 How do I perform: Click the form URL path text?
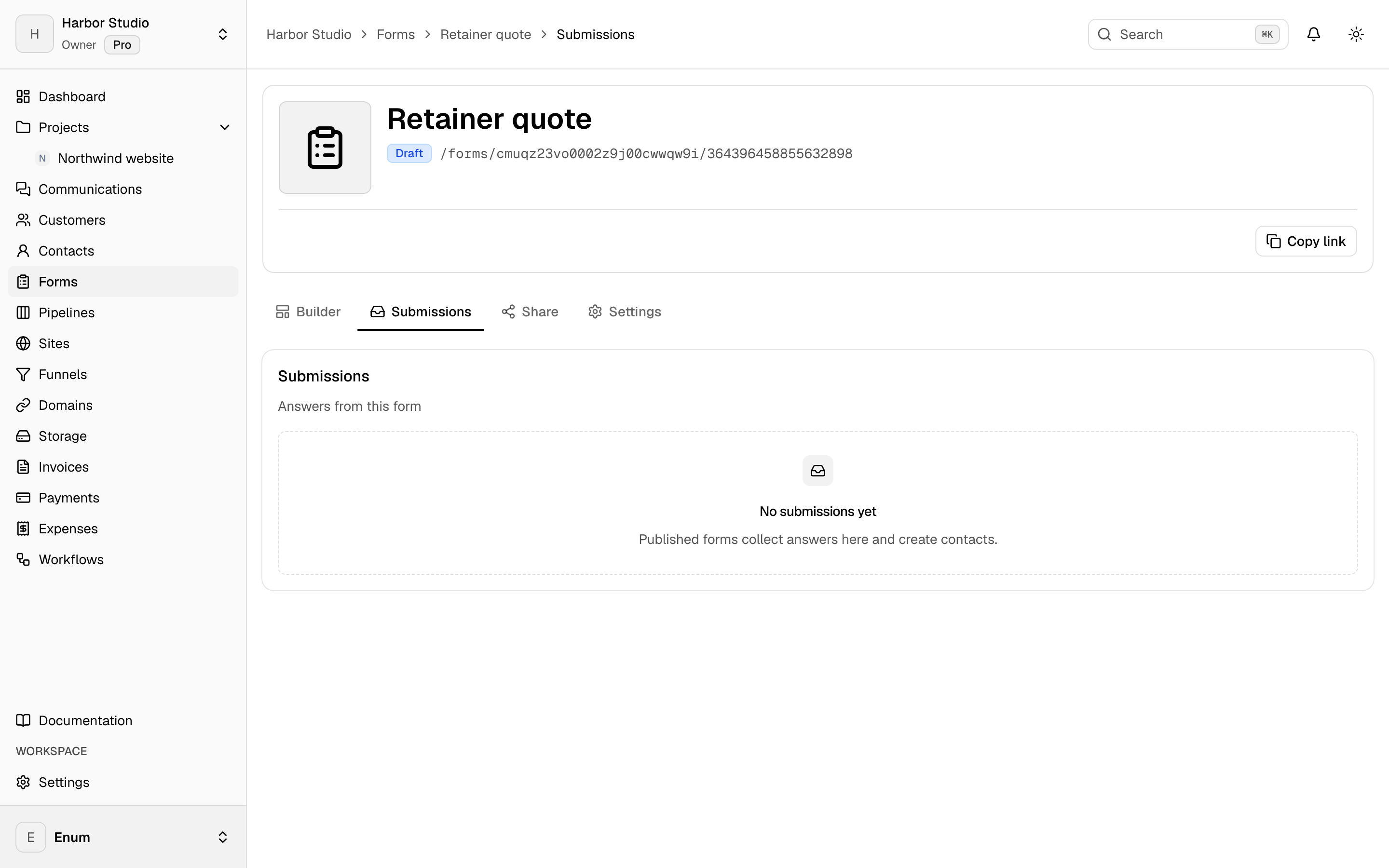(646, 154)
